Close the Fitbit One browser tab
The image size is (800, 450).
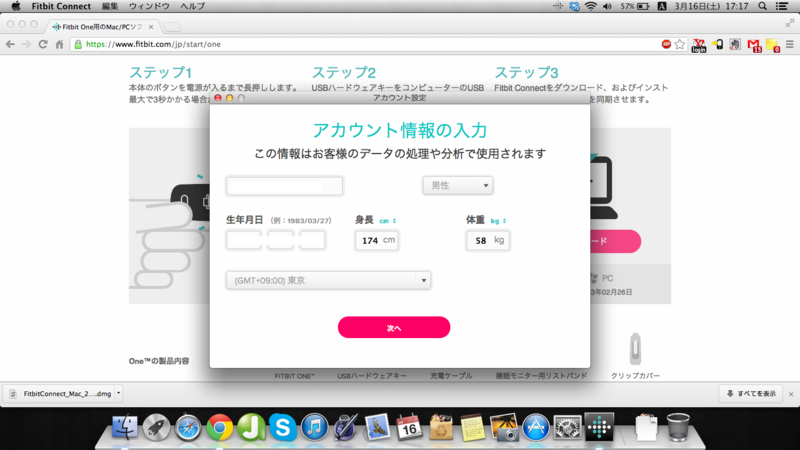pyautogui.click(x=151, y=27)
